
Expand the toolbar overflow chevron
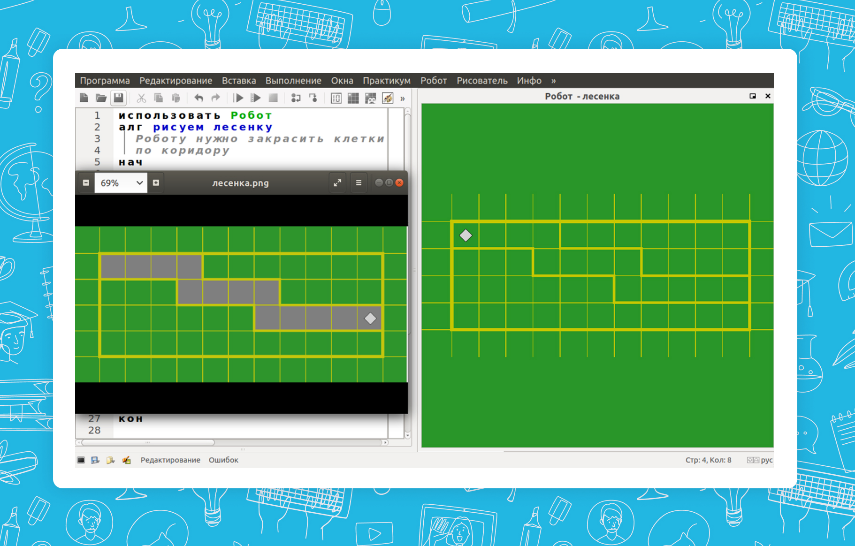[402, 98]
